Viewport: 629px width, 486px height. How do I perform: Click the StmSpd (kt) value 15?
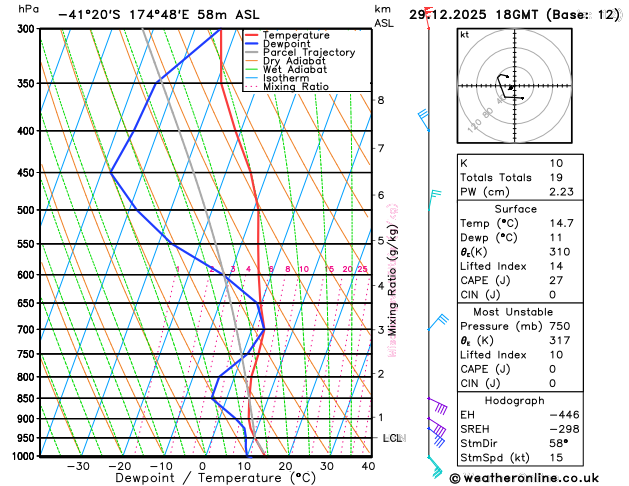click(556, 458)
